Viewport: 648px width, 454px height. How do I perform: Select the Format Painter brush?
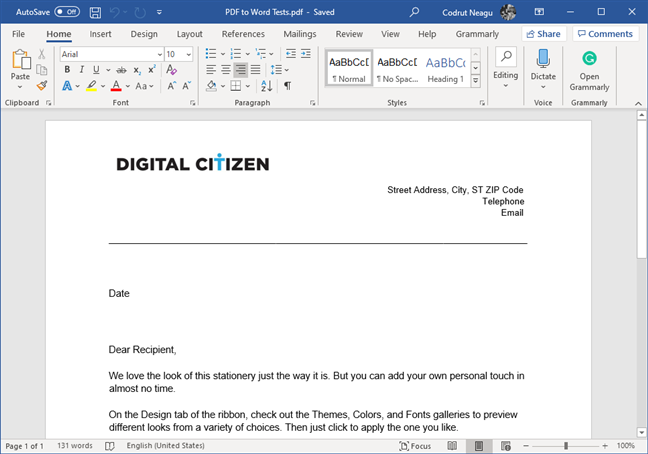pos(42,86)
